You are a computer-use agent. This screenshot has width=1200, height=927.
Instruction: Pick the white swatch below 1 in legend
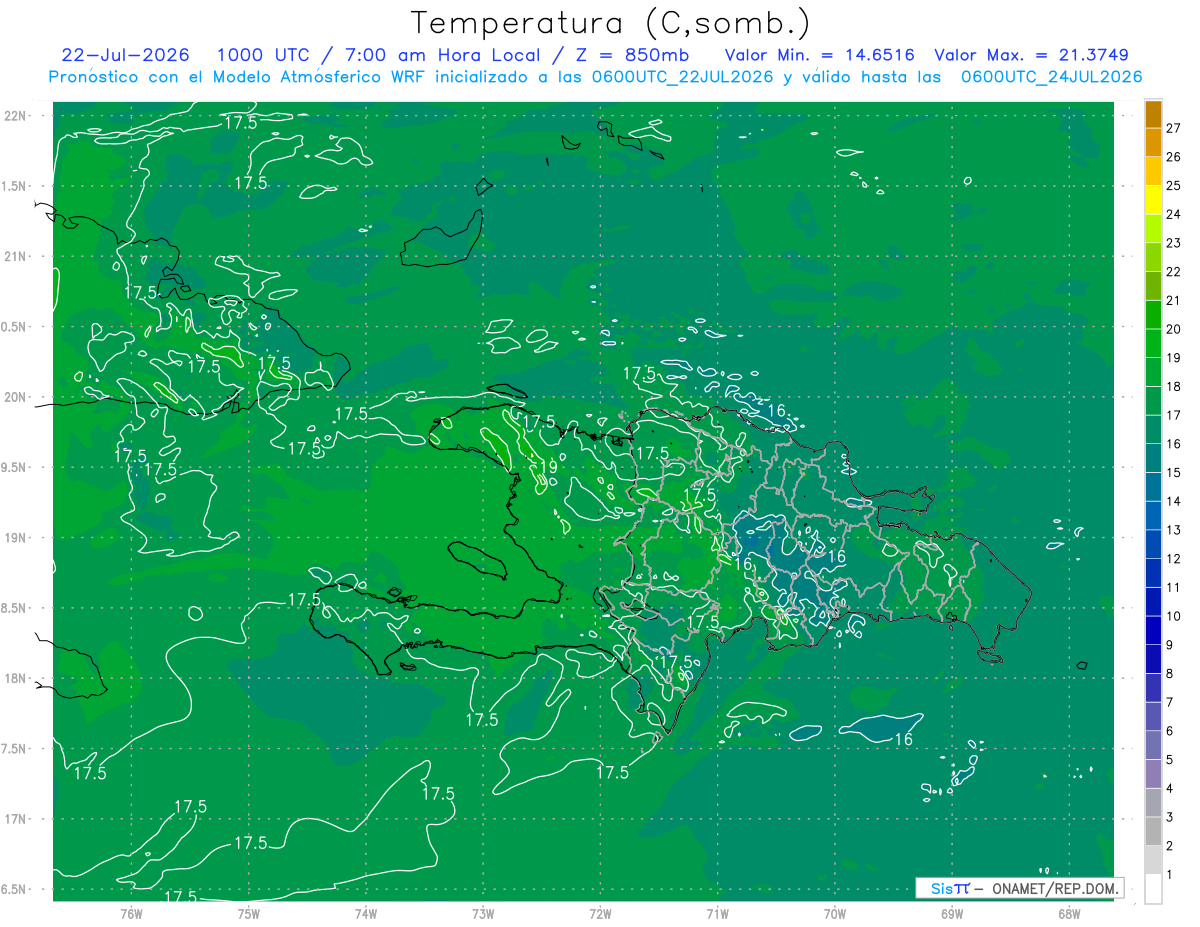(x=1153, y=889)
